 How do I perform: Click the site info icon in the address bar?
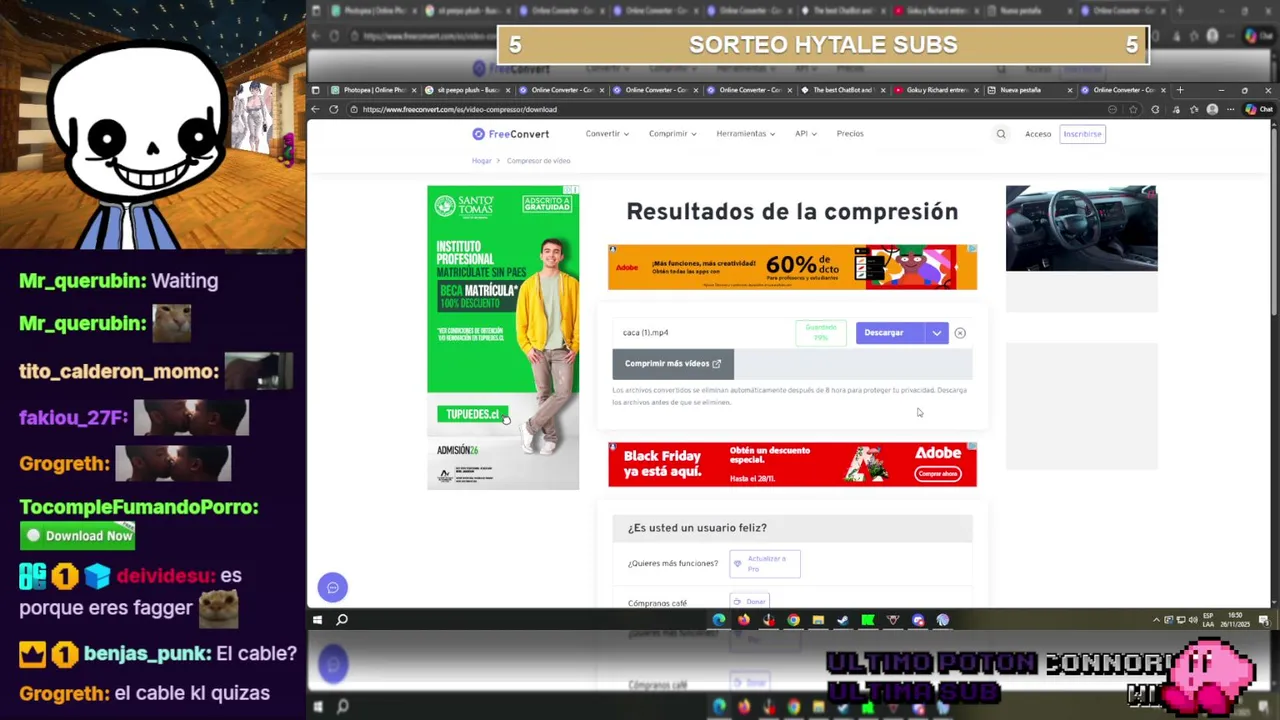point(355,109)
